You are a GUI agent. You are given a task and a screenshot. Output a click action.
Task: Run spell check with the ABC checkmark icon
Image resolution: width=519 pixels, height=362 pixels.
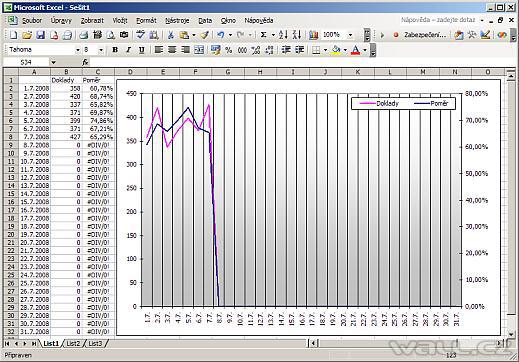pos(140,35)
